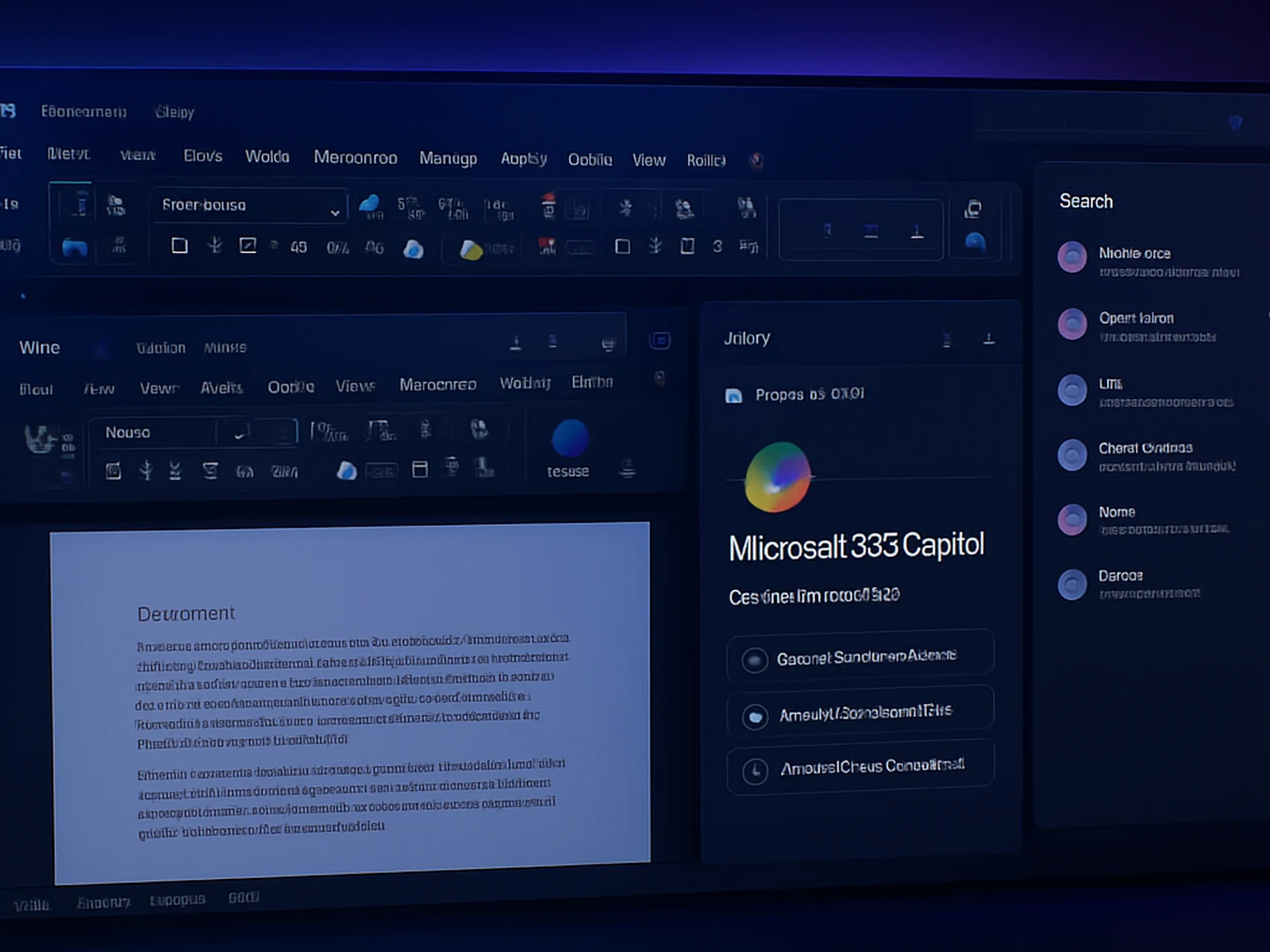Click the Microsalt 335 Capitol title

[856, 547]
